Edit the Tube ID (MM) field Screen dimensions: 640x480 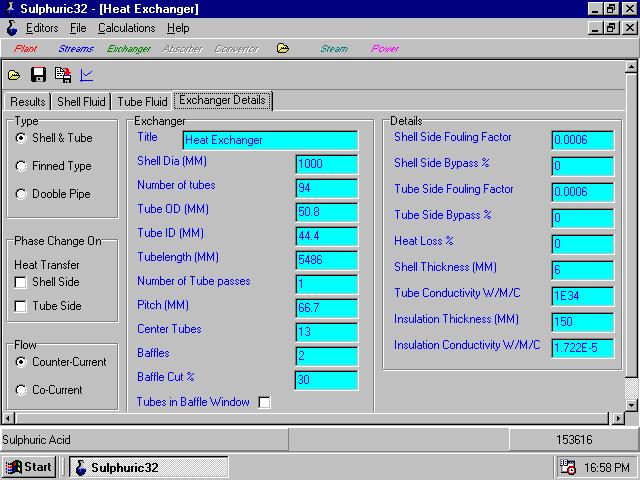[x=327, y=236]
